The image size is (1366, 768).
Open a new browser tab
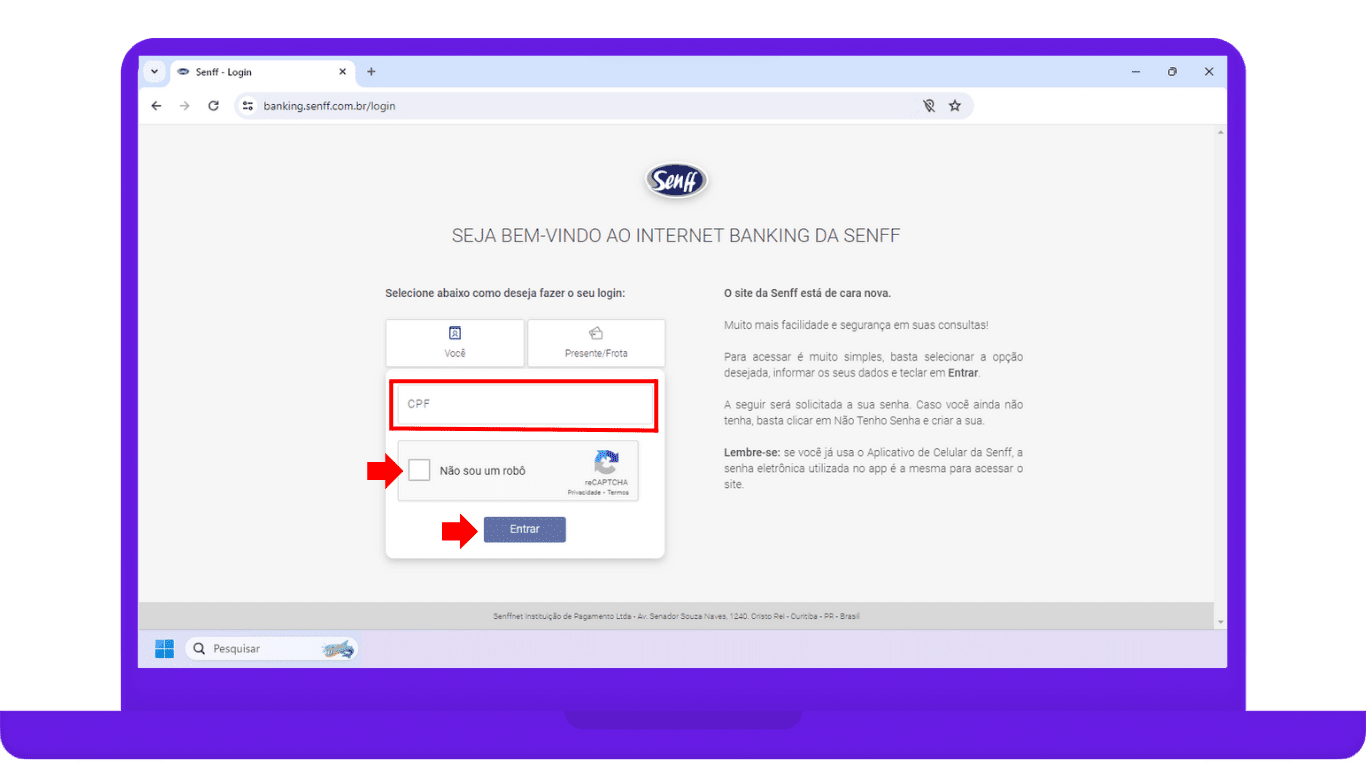(x=371, y=72)
